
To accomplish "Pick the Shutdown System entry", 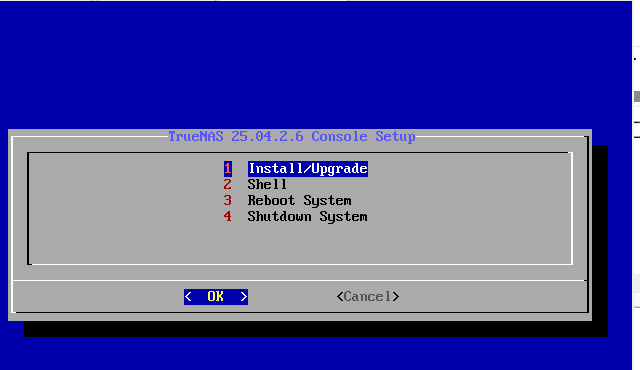I will [307, 216].
